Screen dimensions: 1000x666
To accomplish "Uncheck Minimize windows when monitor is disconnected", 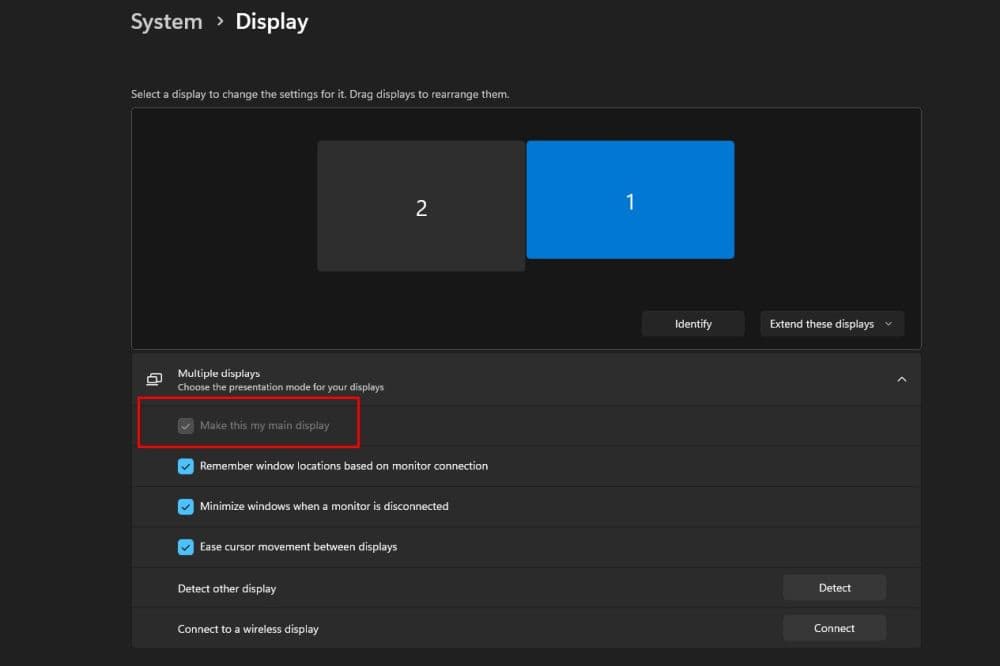I will 185,506.
